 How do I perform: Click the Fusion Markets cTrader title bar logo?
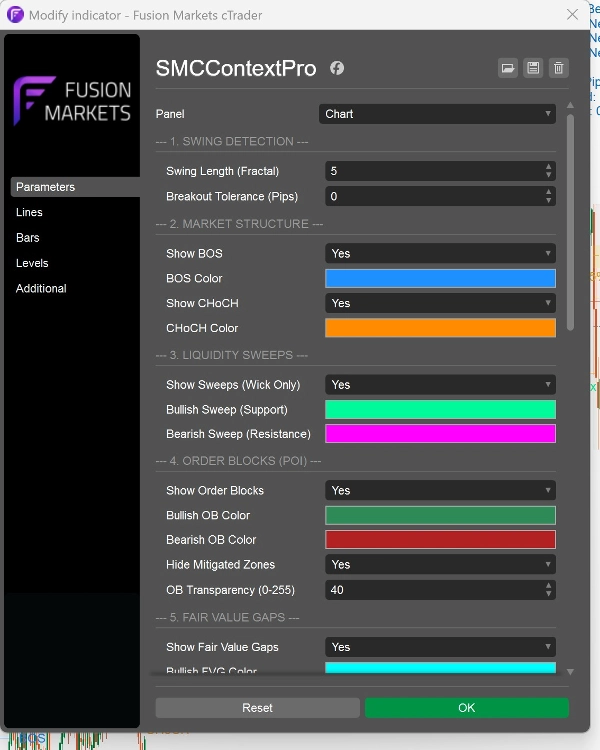point(15,15)
